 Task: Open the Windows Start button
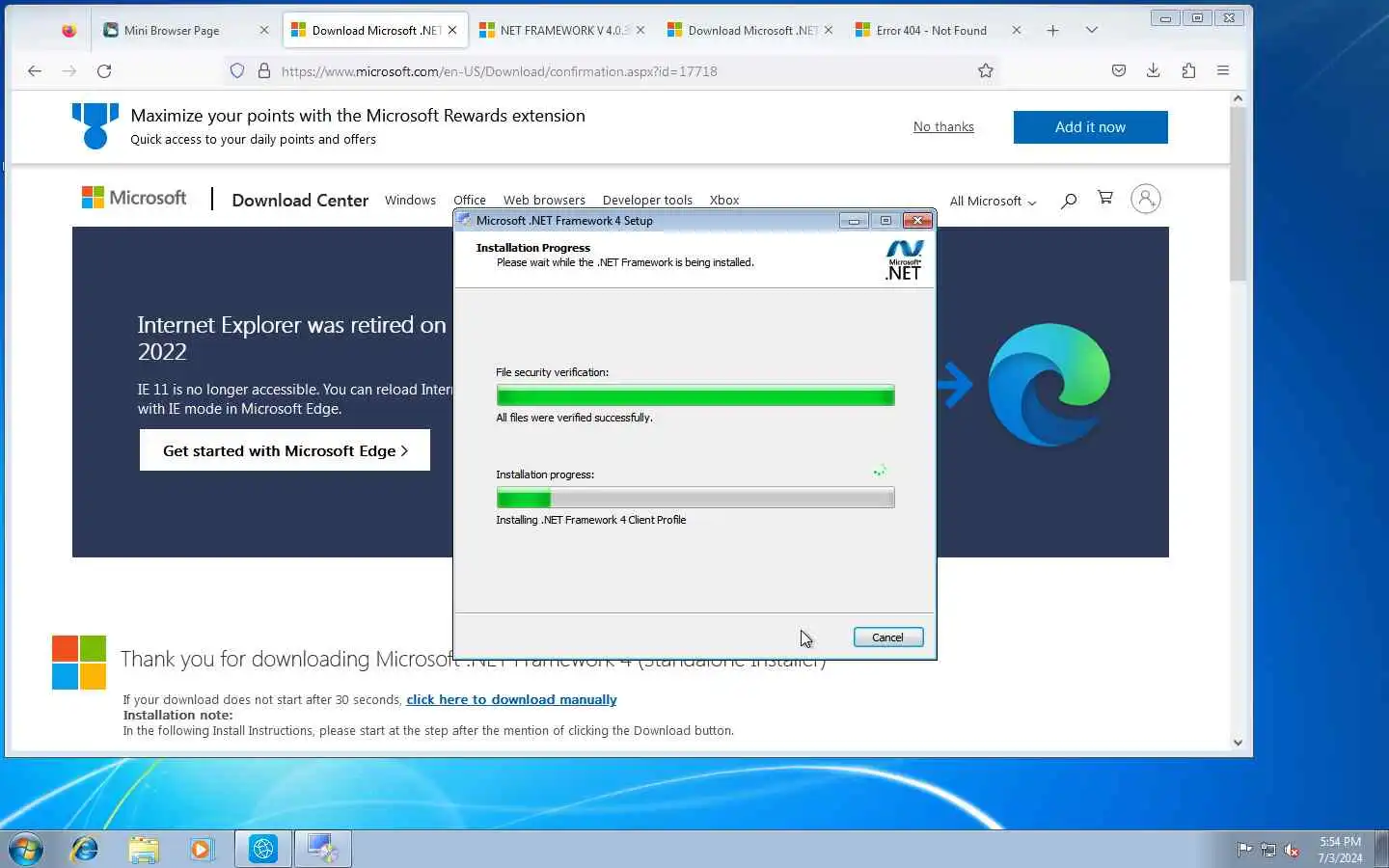point(26,849)
